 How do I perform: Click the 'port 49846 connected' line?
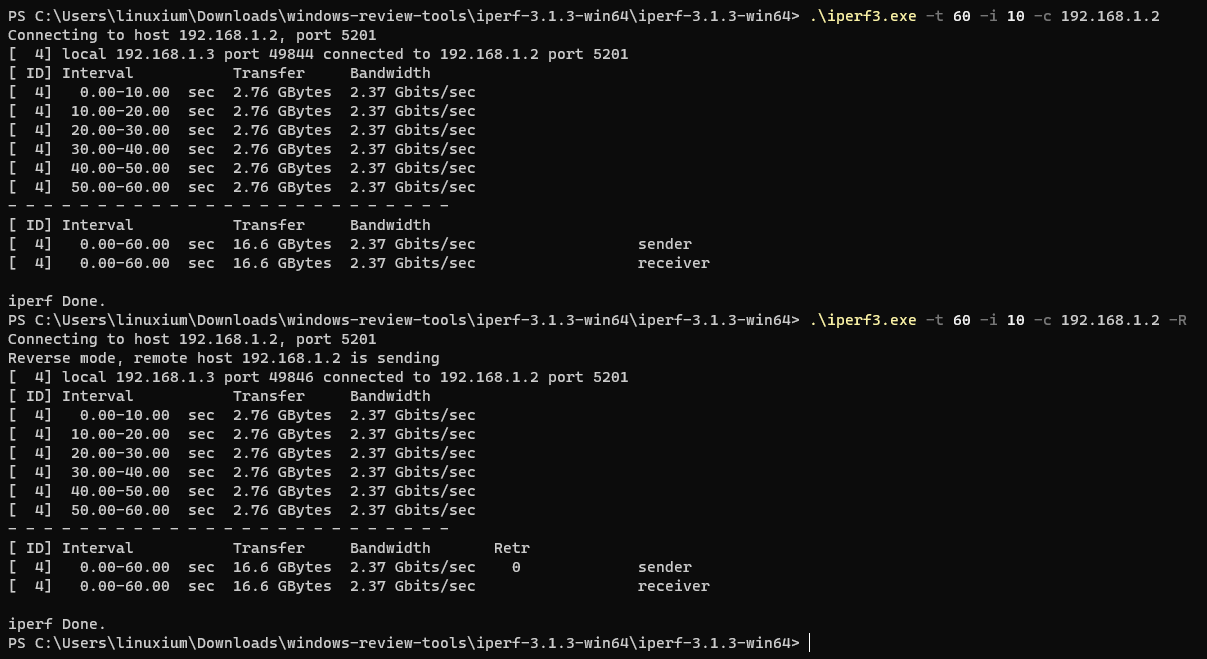[318, 377]
